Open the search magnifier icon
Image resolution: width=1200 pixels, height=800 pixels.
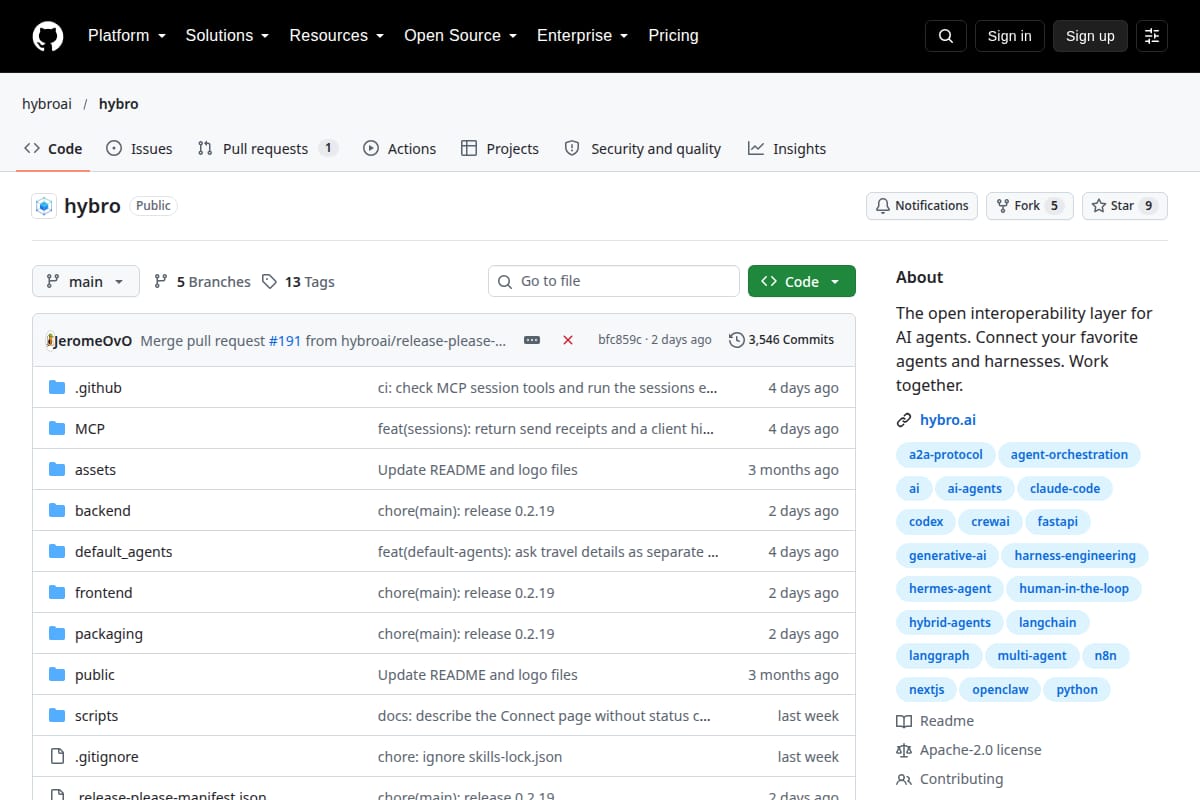(946, 36)
